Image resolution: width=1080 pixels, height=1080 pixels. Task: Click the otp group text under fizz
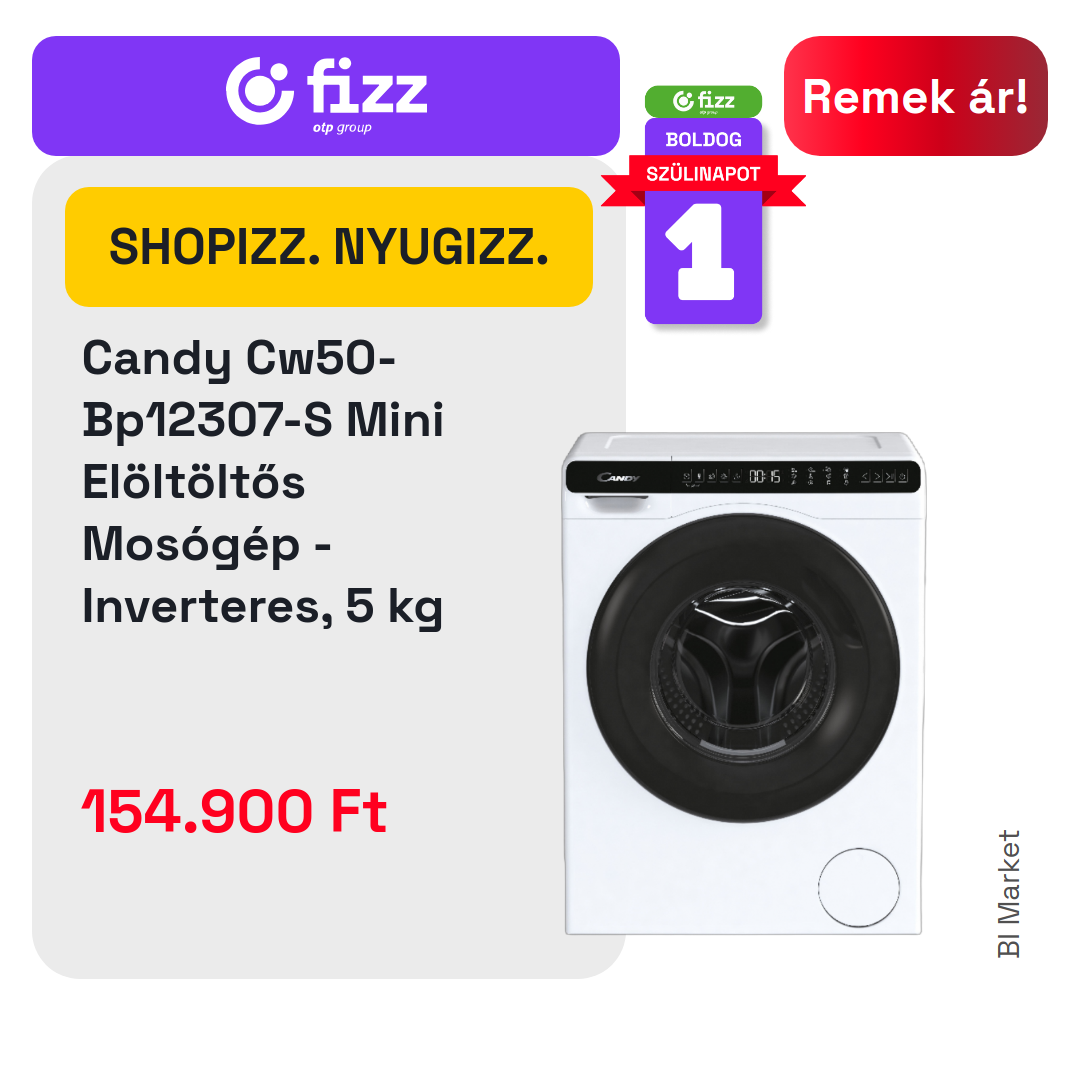click(342, 128)
